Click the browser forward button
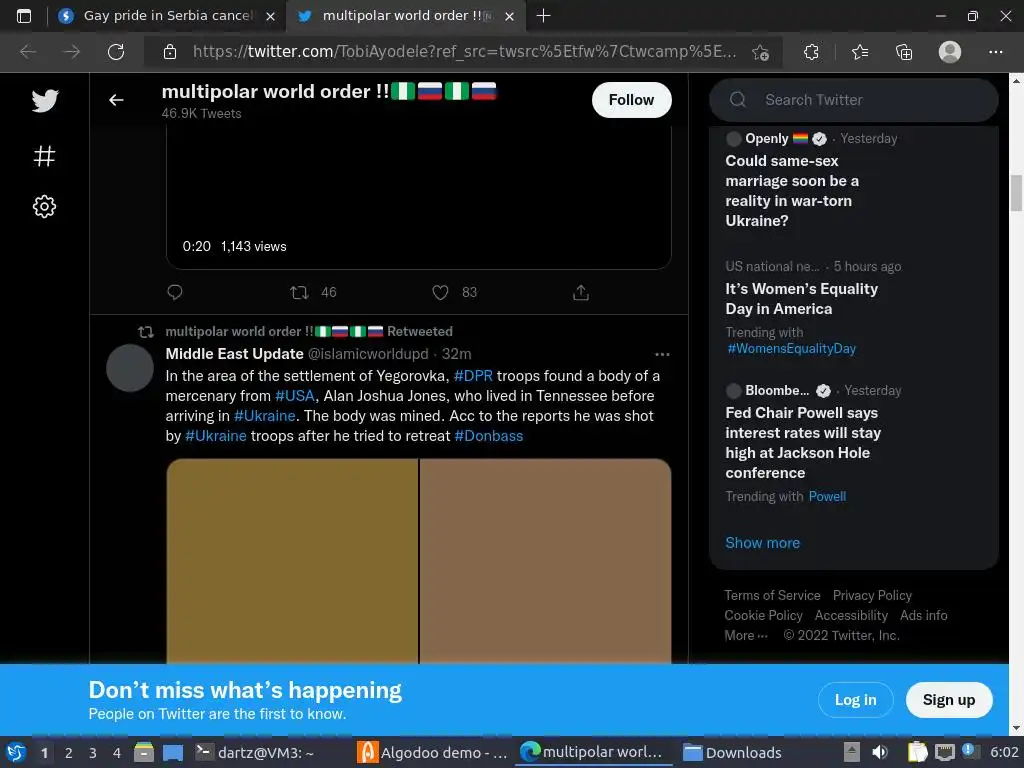Image resolution: width=1024 pixels, height=768 pixels. pos(71,52)
